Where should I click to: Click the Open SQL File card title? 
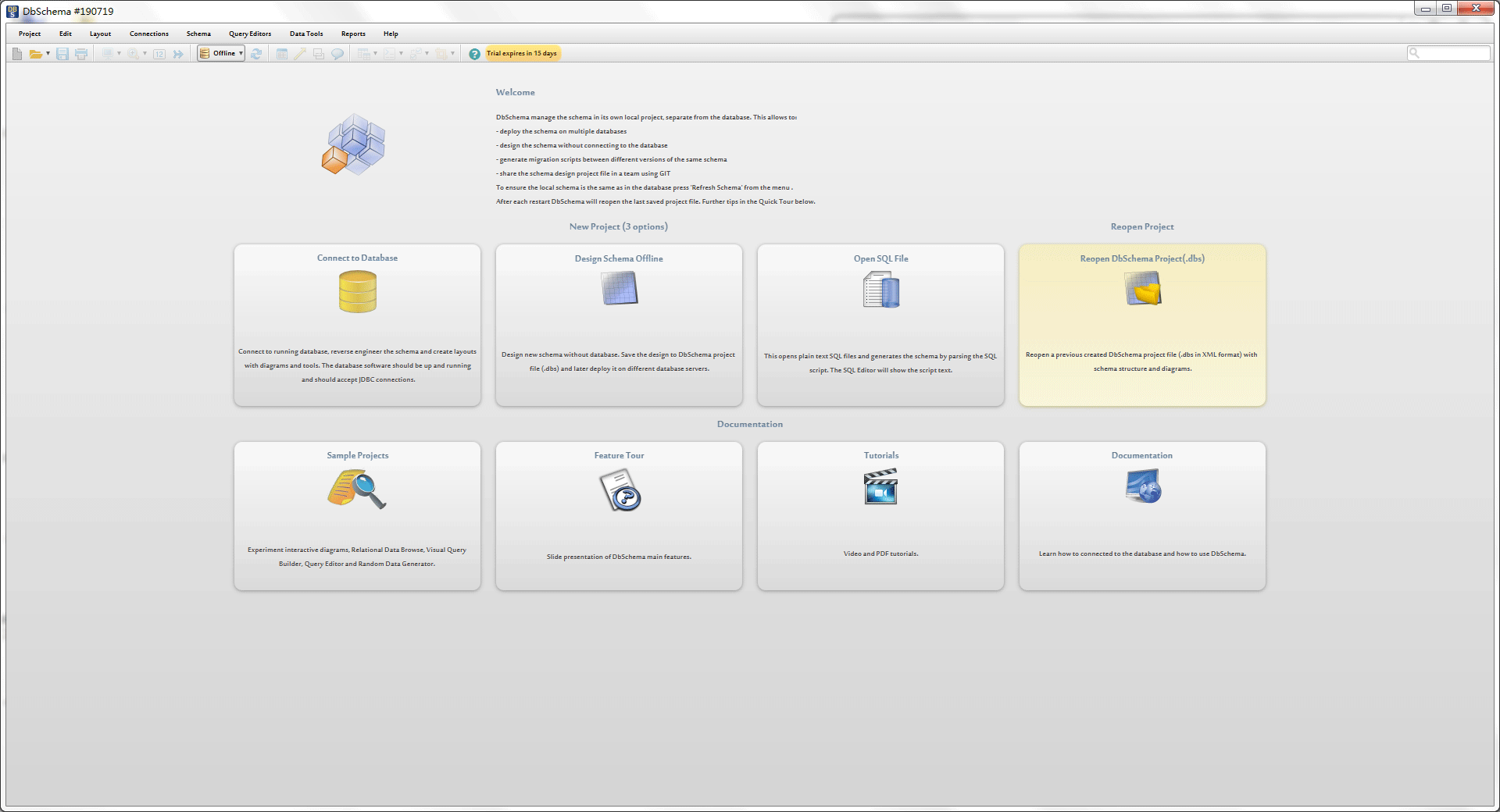(x=880, y=258)
